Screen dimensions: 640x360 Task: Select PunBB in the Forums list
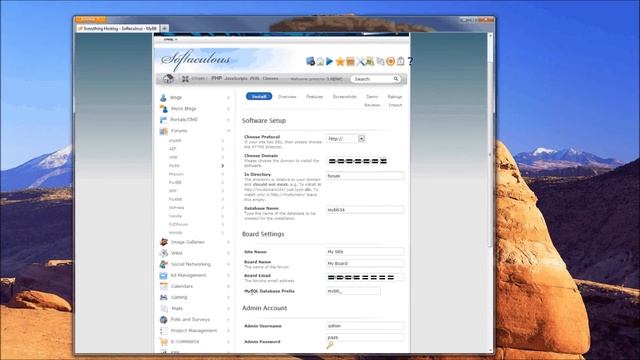(x=175, y=182)
